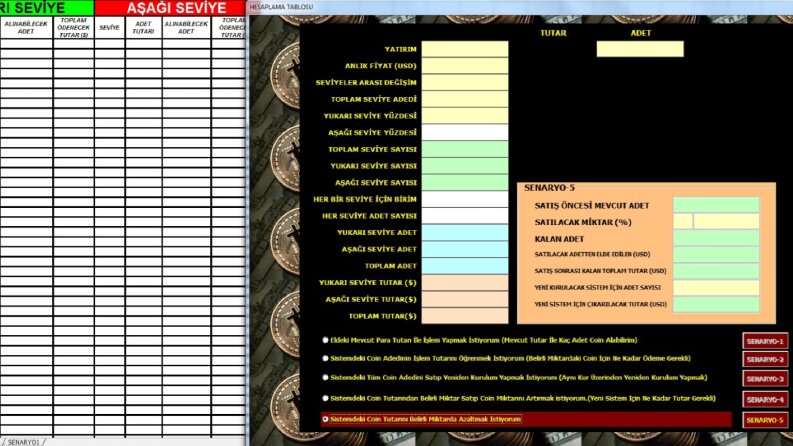
Task: Click the AŞAĞI SEVİYE red header cell
Action: click(170, 8)
